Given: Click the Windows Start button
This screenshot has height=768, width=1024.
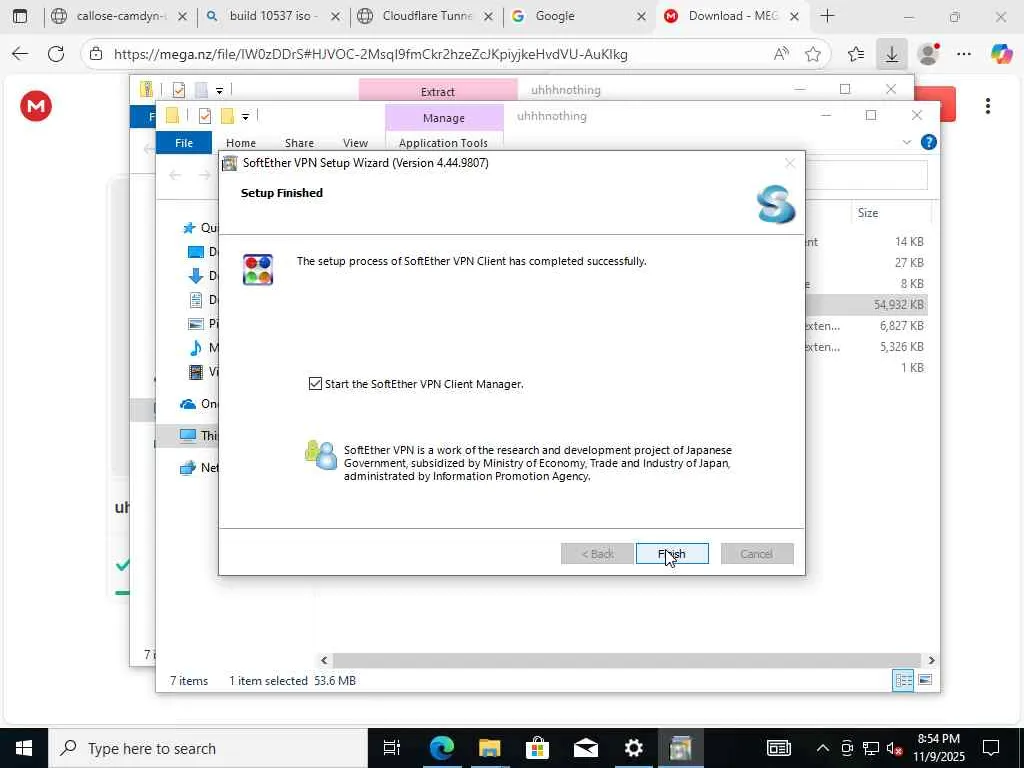Looking at the screenshot, I should pyautogui.click(x=24, y=748).
